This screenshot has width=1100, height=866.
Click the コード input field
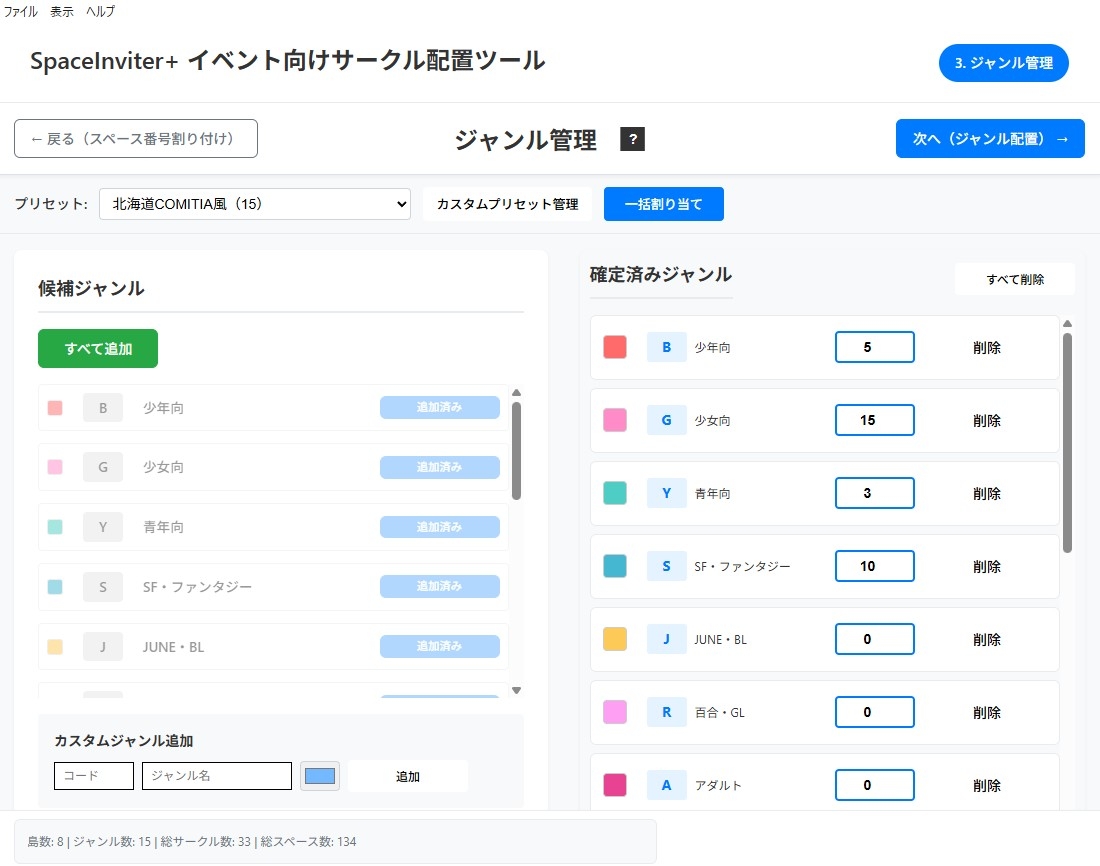[94, 776]
